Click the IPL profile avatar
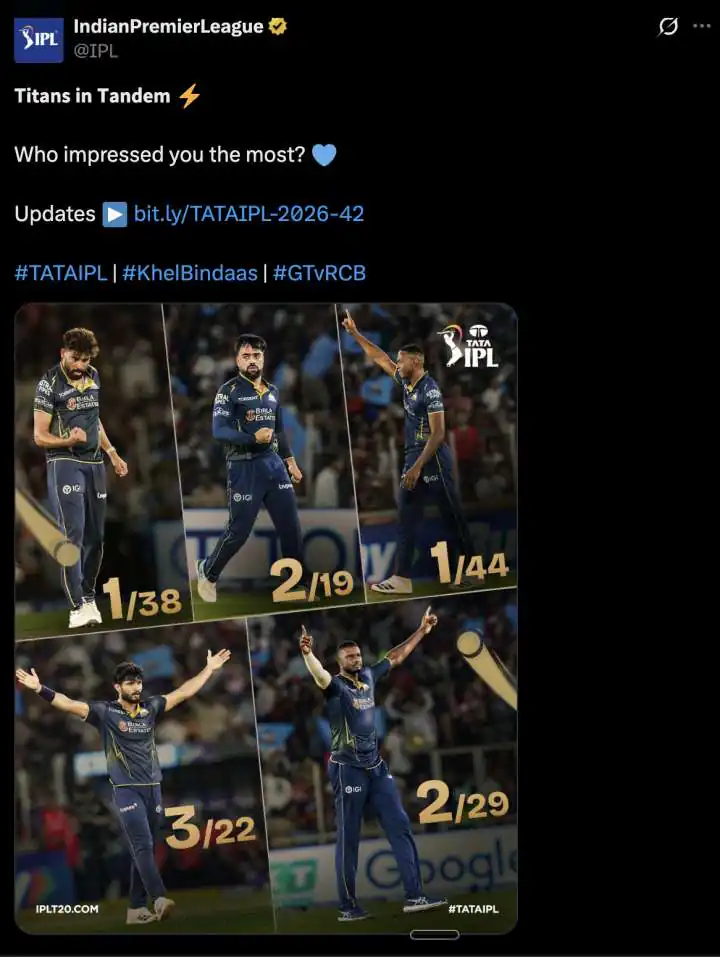 click(38, 40)
